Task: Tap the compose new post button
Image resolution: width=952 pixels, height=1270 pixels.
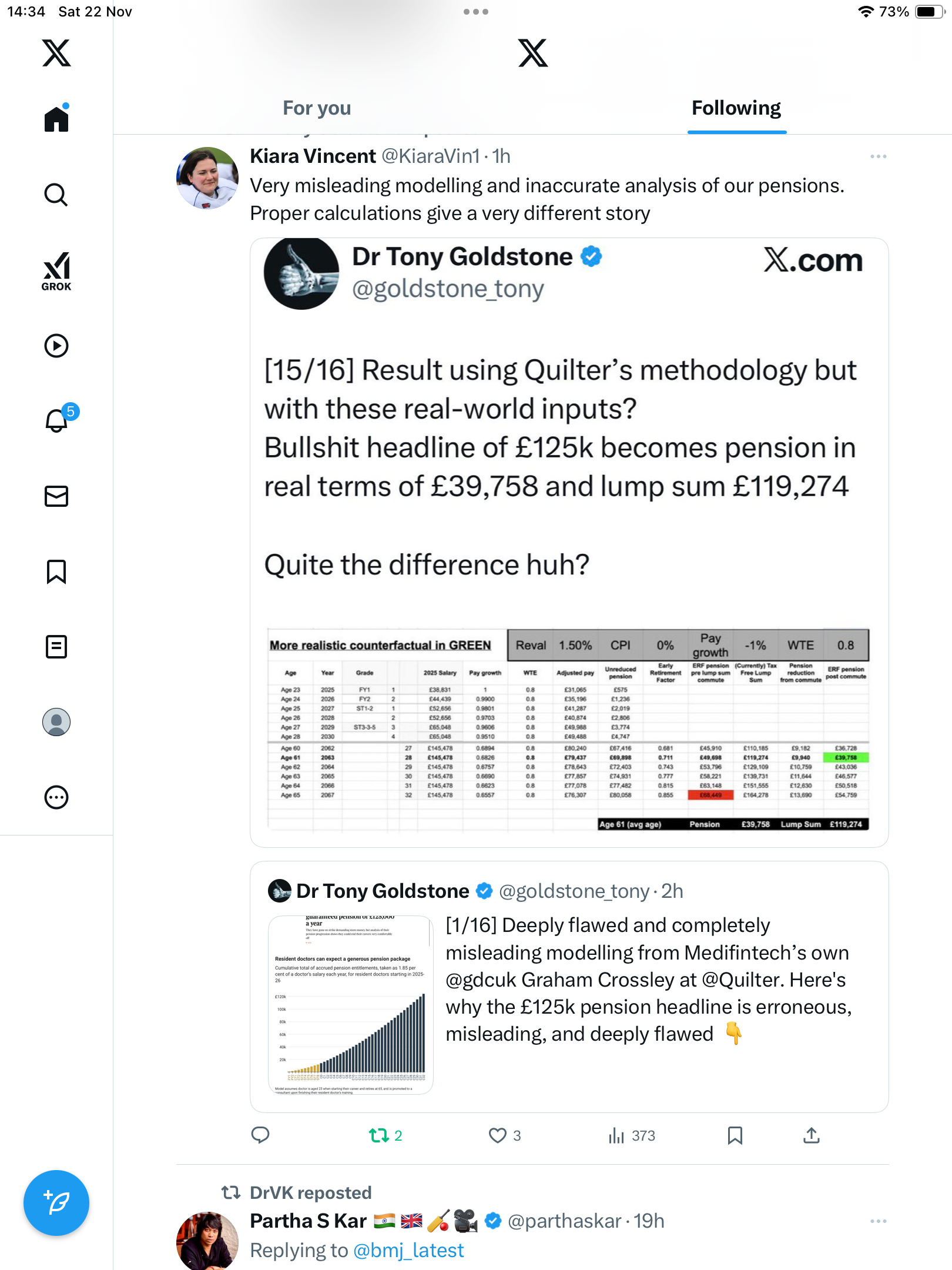Action: pos(56,1203)
